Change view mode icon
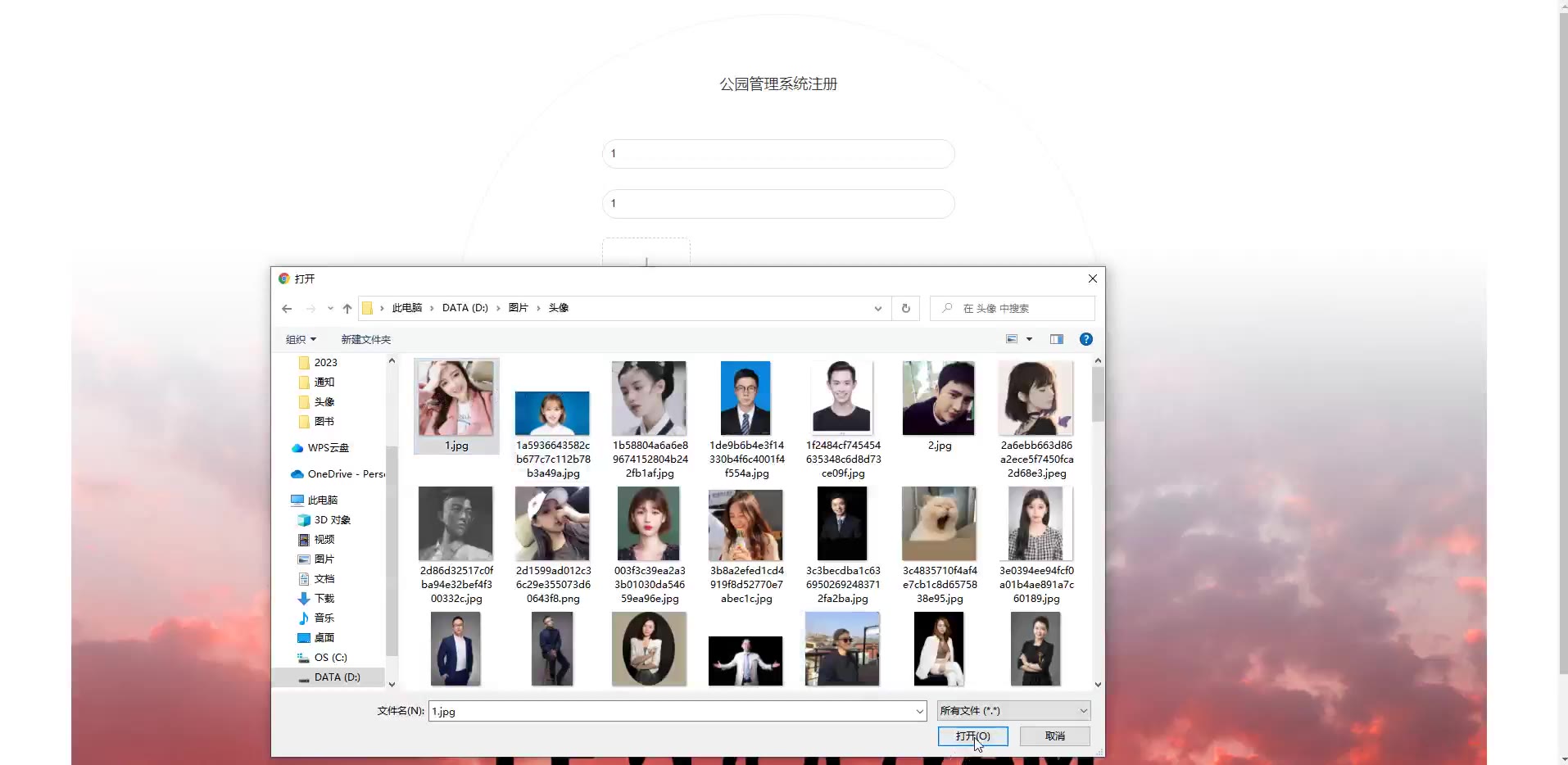 pyautogui.click(x=1012, y=339)
